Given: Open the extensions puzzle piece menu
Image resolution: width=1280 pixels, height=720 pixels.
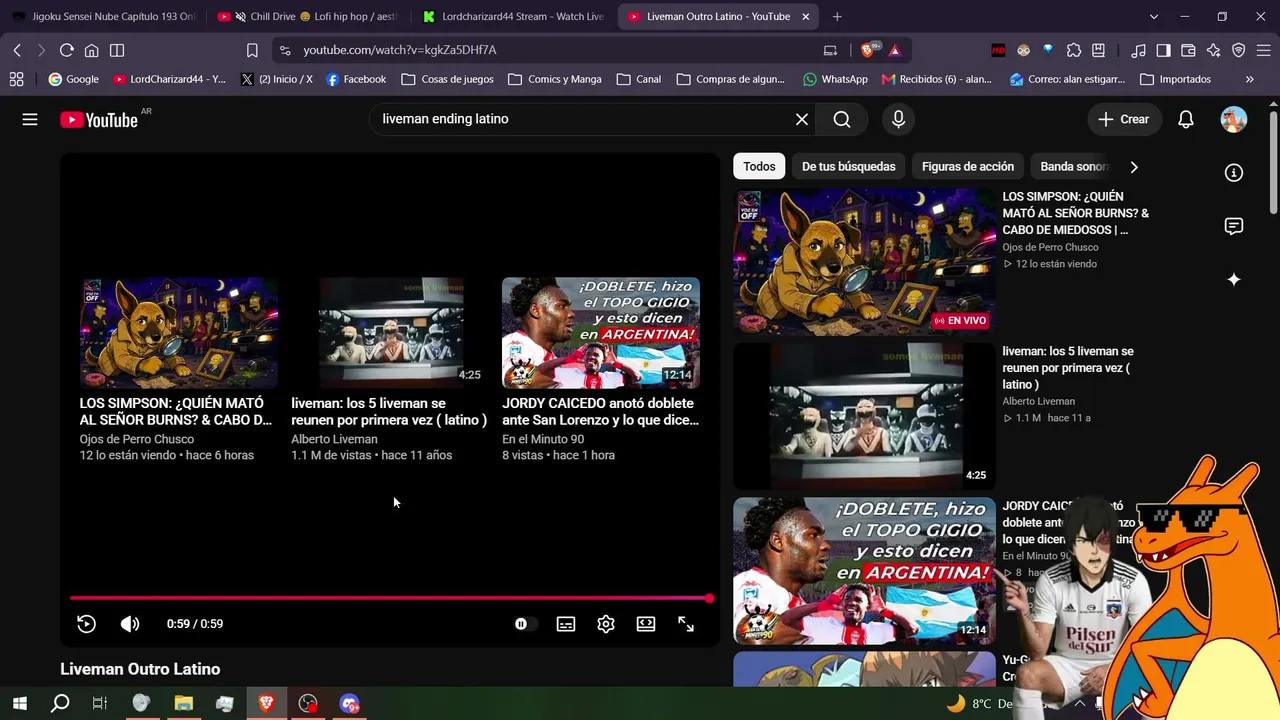Looking at the screenshot, I should click(1074, 50).
